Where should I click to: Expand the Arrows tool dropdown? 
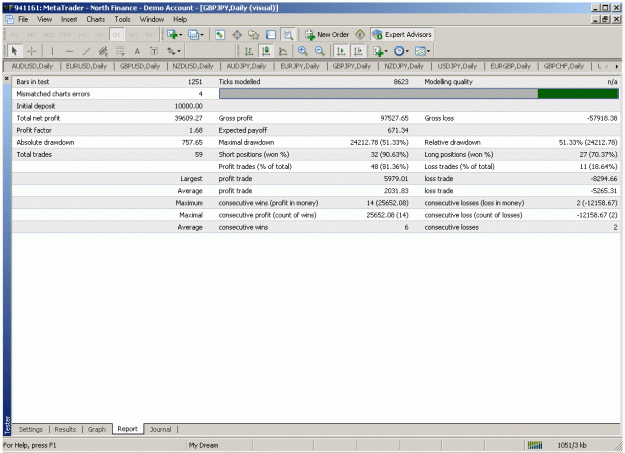click(179, 51)
